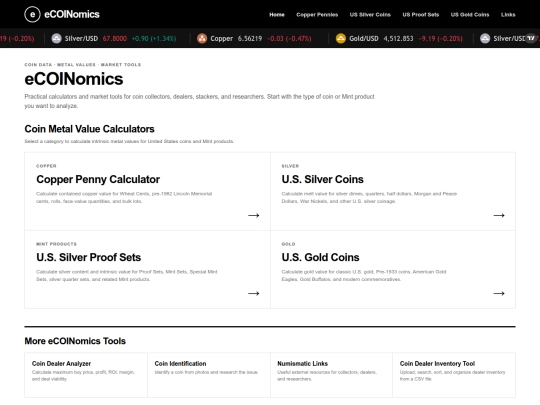Click the silver change +0.90 (+1.34%)
The width and height of the screenshot is (540, 405).
[154, 39]
